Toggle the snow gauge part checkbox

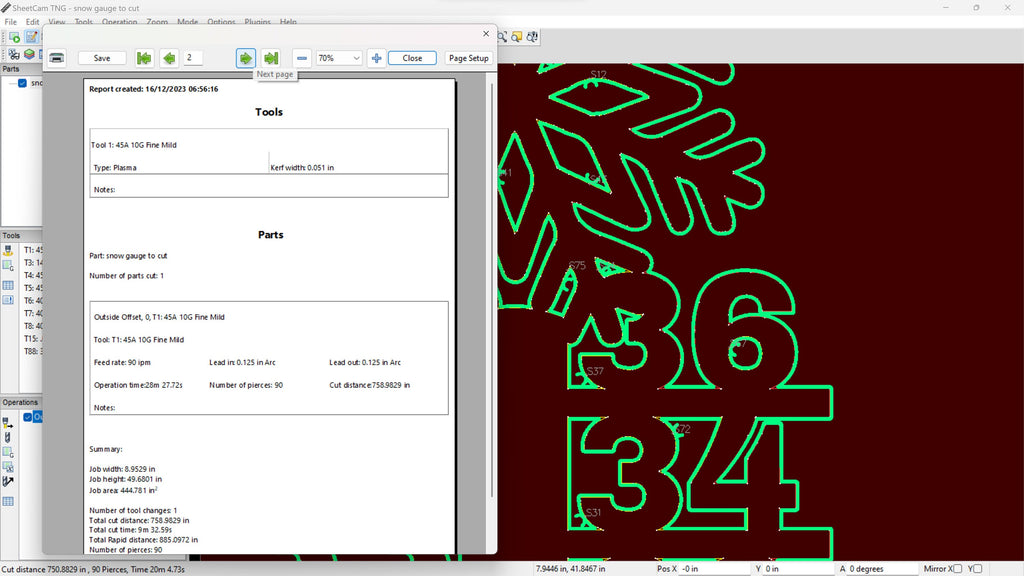pos(22,83)
